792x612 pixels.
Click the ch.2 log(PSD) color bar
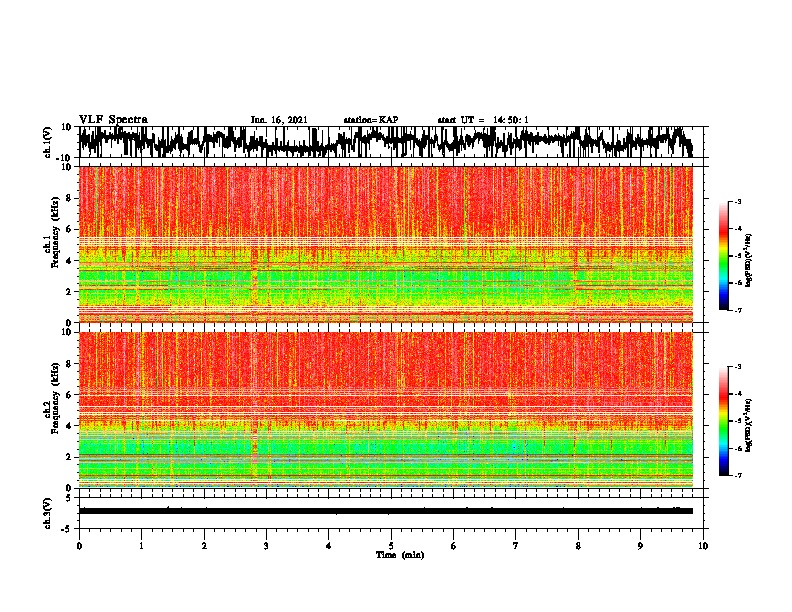click(x=724, y=421)
